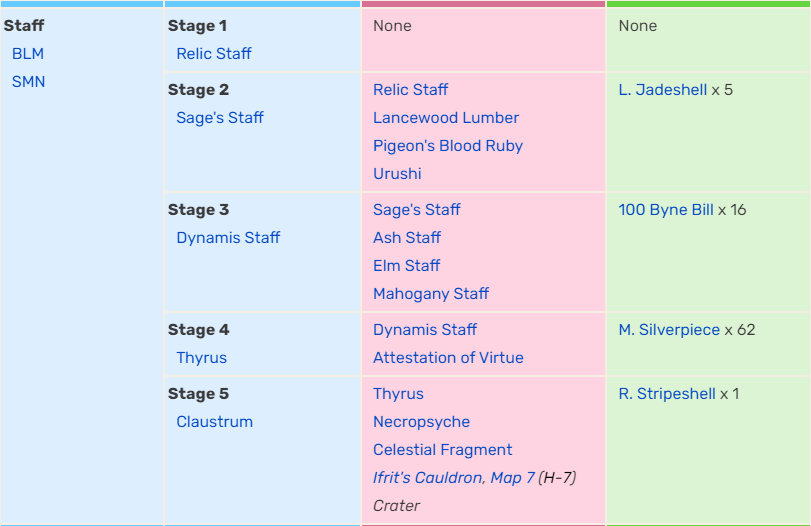Viewport: 811px width, 526px height.
Task: Open the Claustrum weapon link
Action: coord(214,422)
